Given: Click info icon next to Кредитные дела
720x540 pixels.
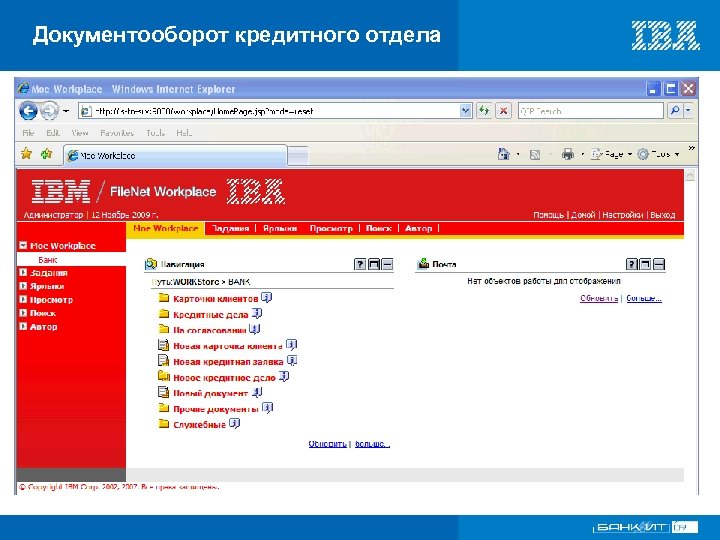Looking at the screenshot, I should (257, 314).
